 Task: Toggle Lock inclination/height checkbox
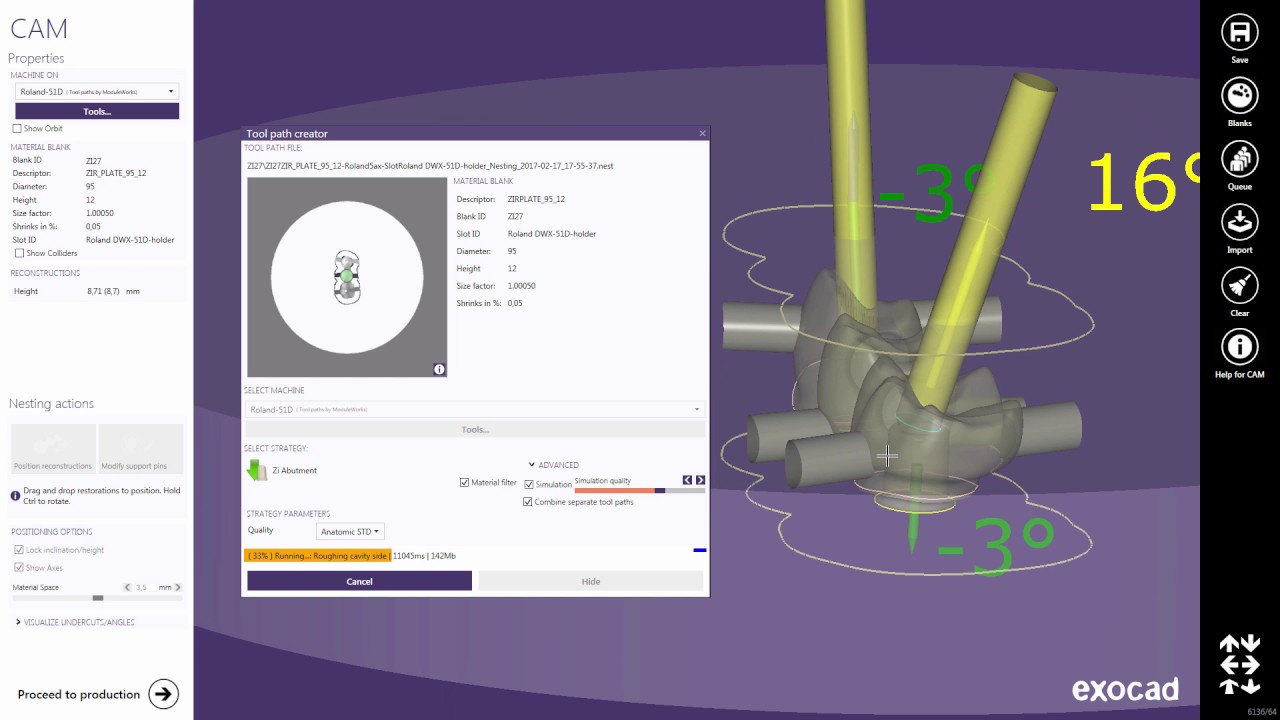(19, 550)
